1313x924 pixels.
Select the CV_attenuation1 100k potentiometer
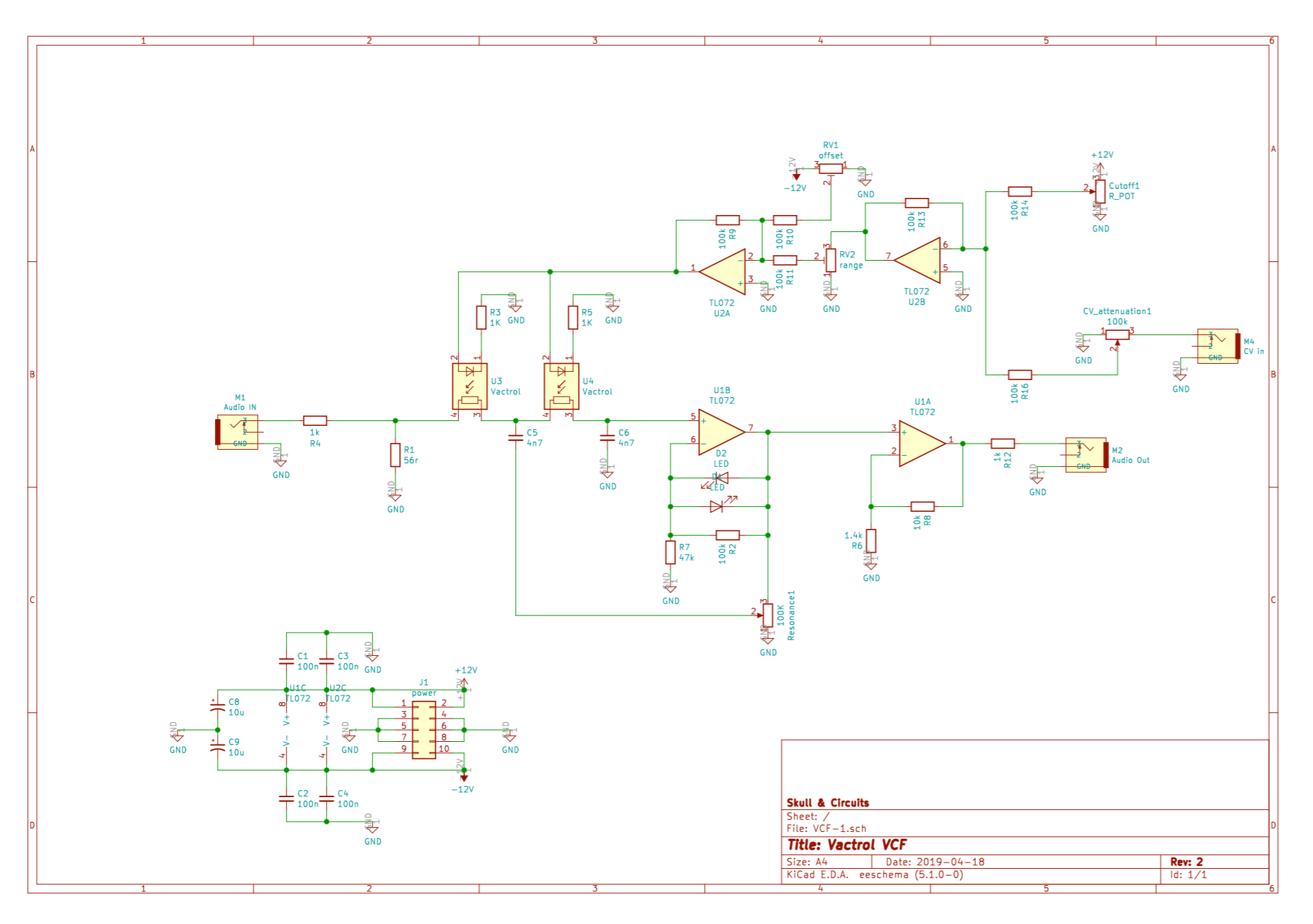[1117, 334]
